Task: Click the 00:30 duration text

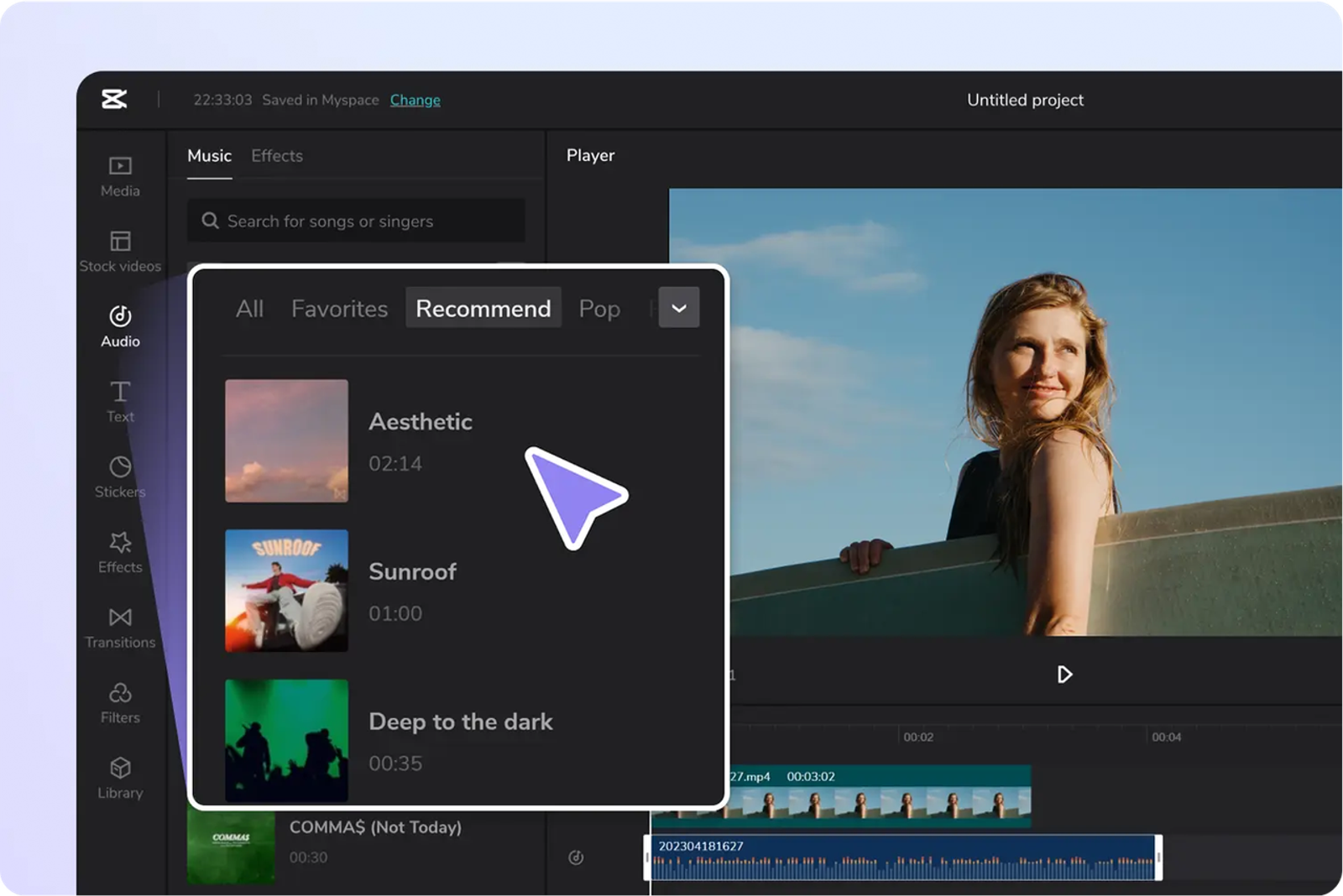Action: click(x=308, y=857)
